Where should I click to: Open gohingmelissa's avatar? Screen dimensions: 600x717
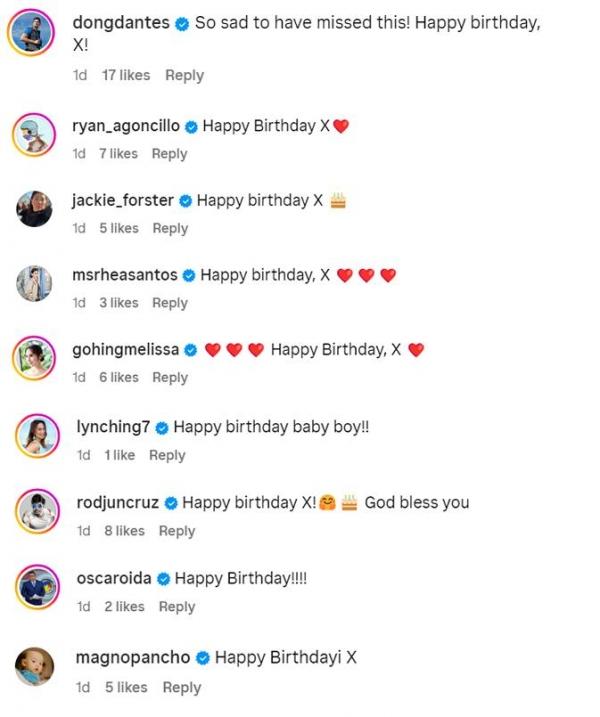coord(34,358)
